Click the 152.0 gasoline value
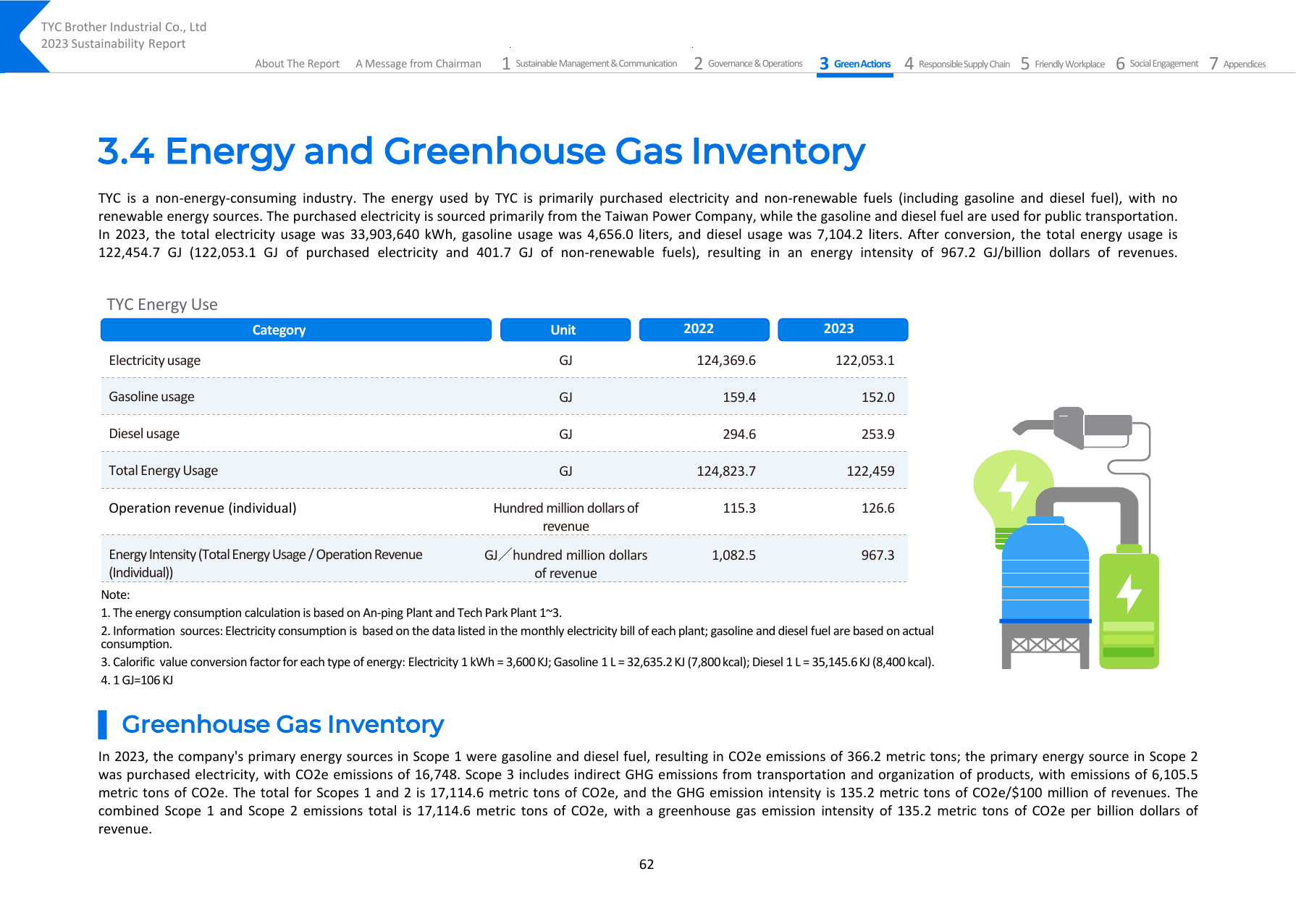This screenshot has width=1296, height=924. click(878, 398)
